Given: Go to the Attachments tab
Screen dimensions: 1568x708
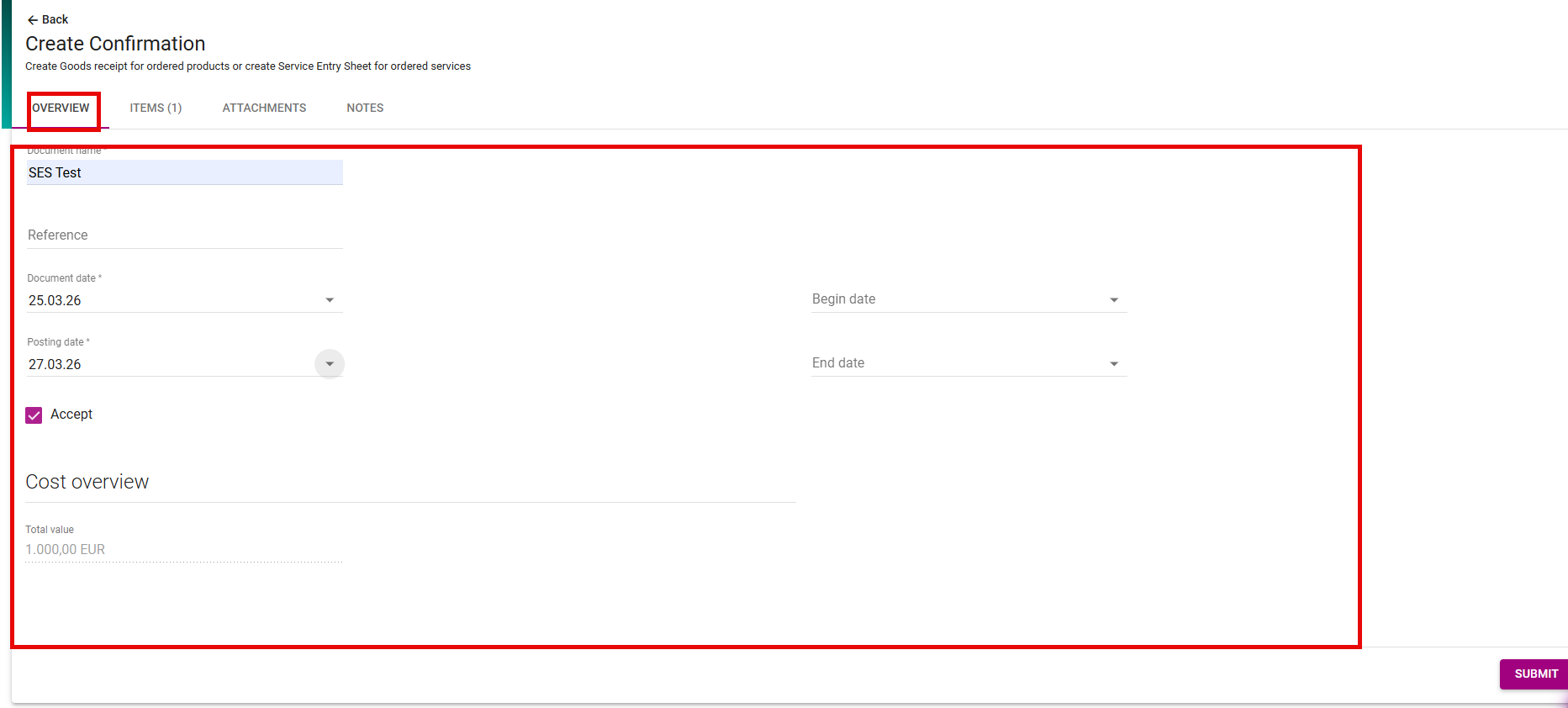Looking at the screenshot, I should 264,108.
